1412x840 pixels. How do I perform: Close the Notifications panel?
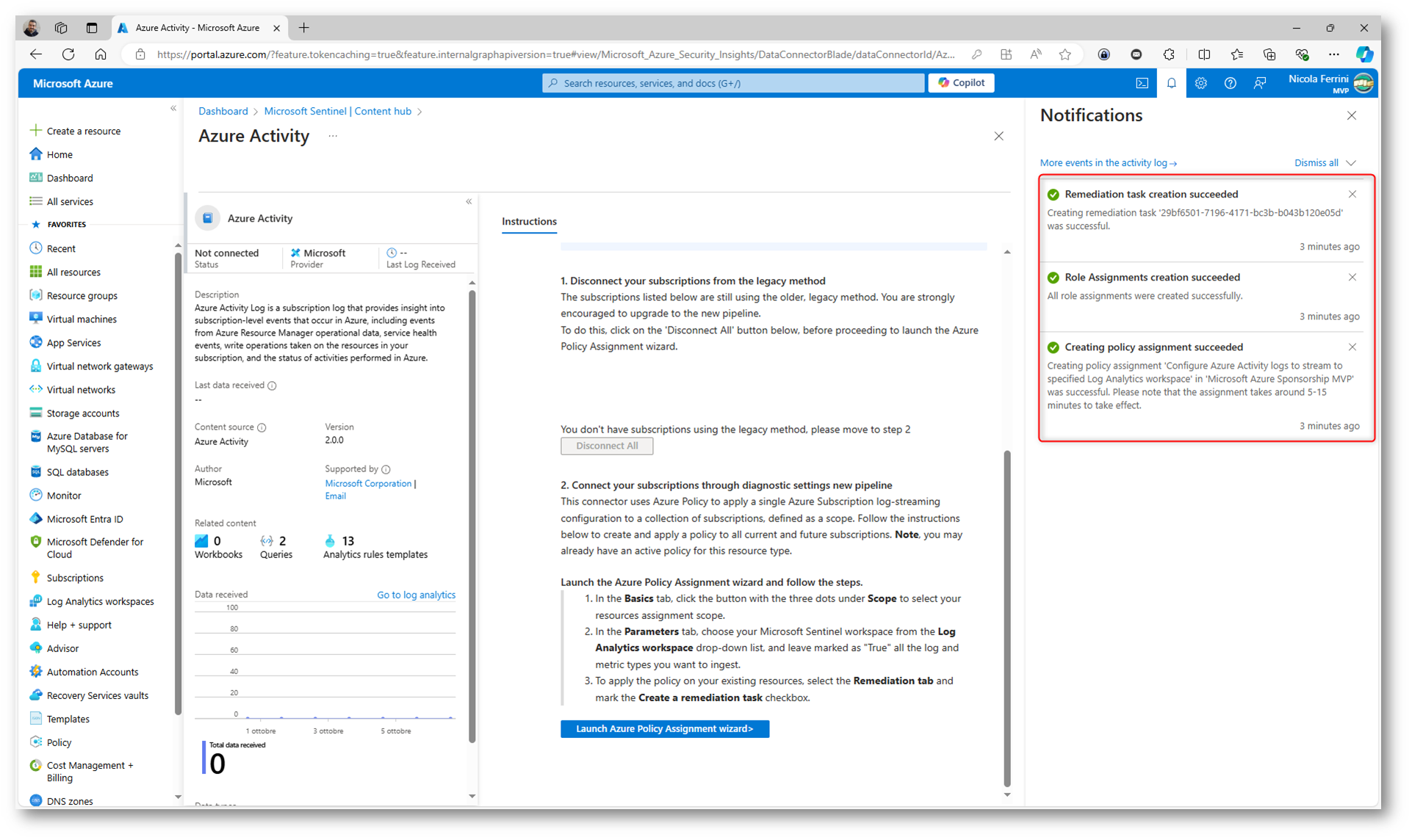[x=1352, y=116]
